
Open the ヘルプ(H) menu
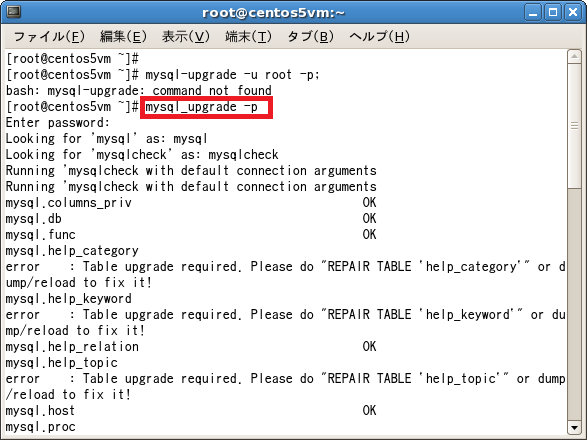click(379, 37)
